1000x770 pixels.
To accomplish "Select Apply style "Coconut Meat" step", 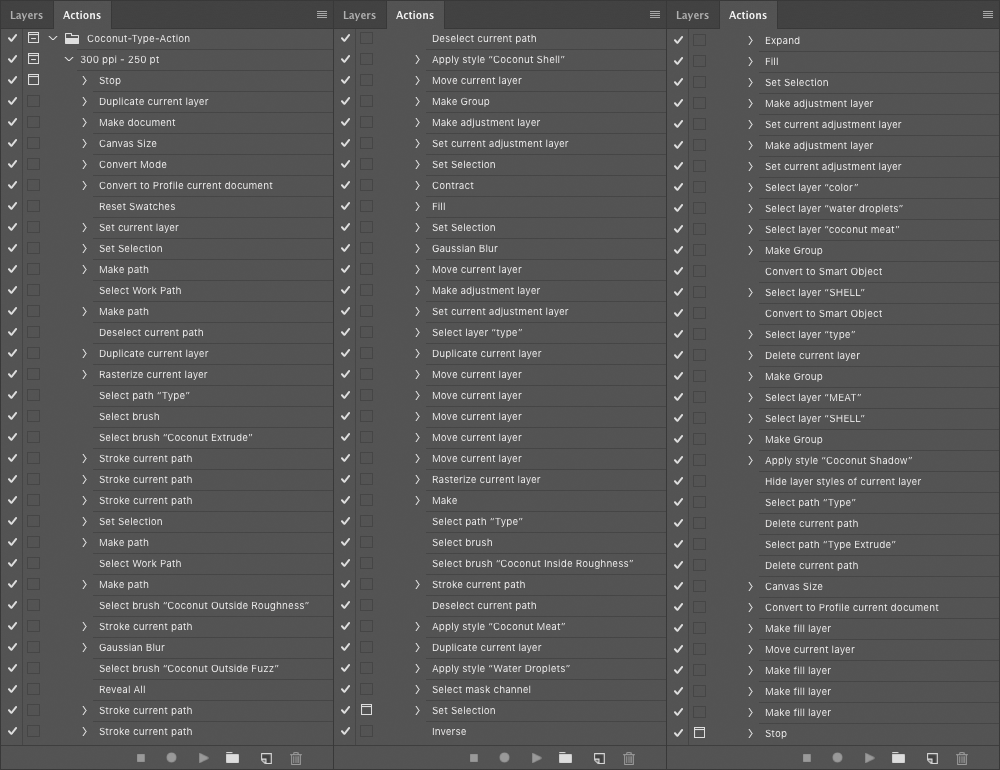I will pos(499,626).
